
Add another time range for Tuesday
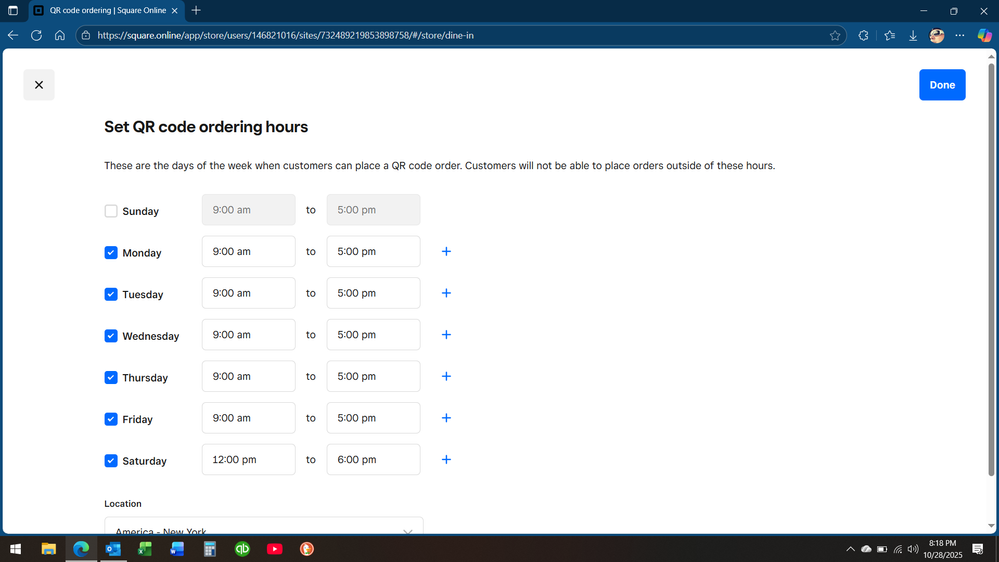point(446,293)
